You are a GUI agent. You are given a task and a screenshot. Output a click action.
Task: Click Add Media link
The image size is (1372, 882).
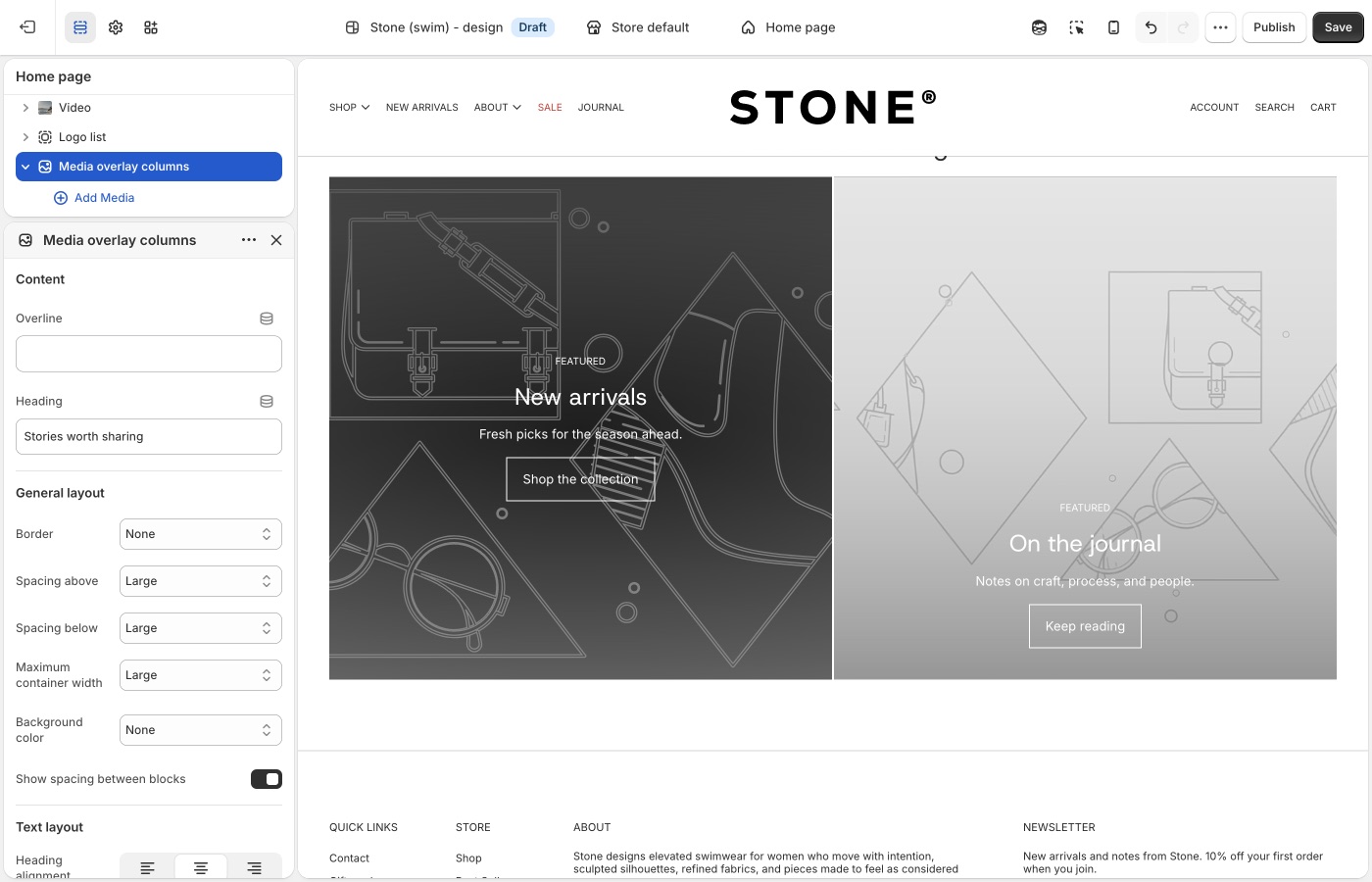(x=94, y=198)
